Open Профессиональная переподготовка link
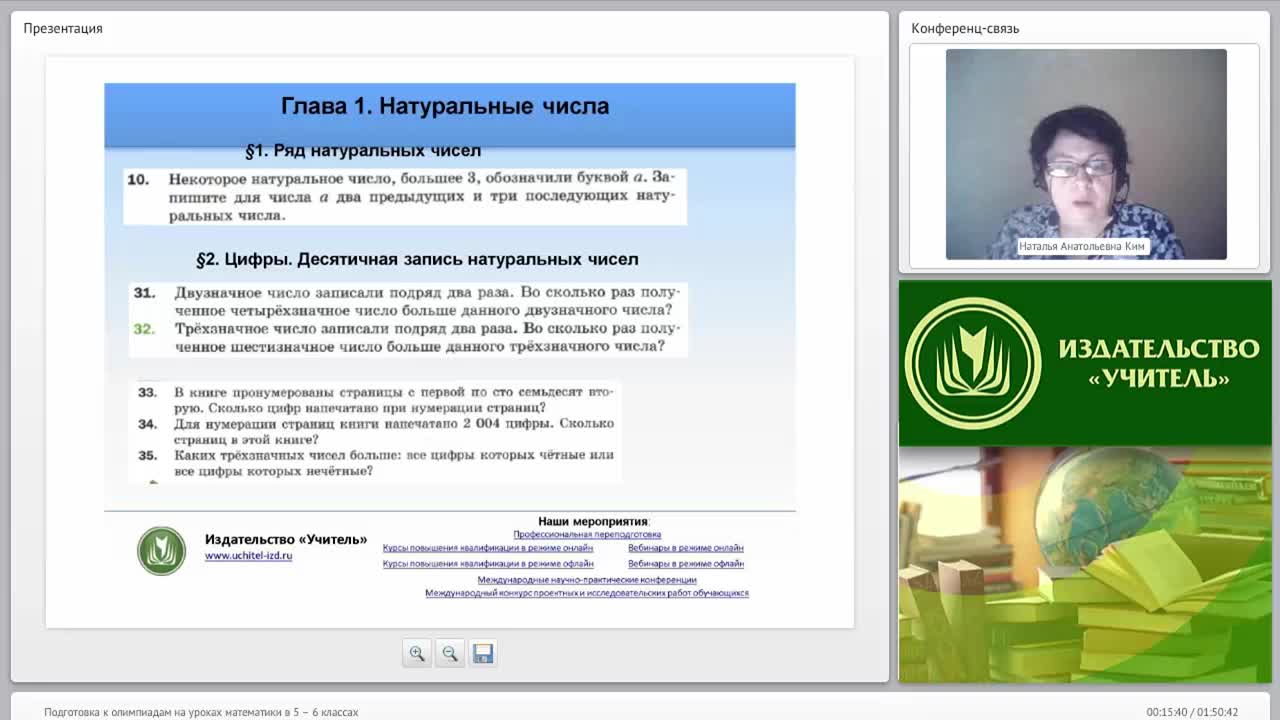Screen dimensions: 1280x720 pyautogui.click(x=587, y=535)
